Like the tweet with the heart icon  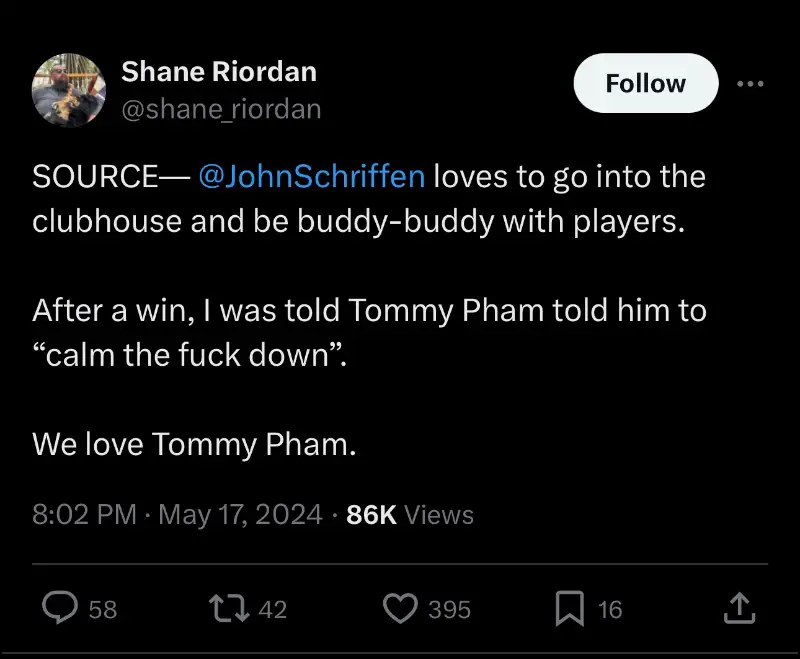(401, 608)
